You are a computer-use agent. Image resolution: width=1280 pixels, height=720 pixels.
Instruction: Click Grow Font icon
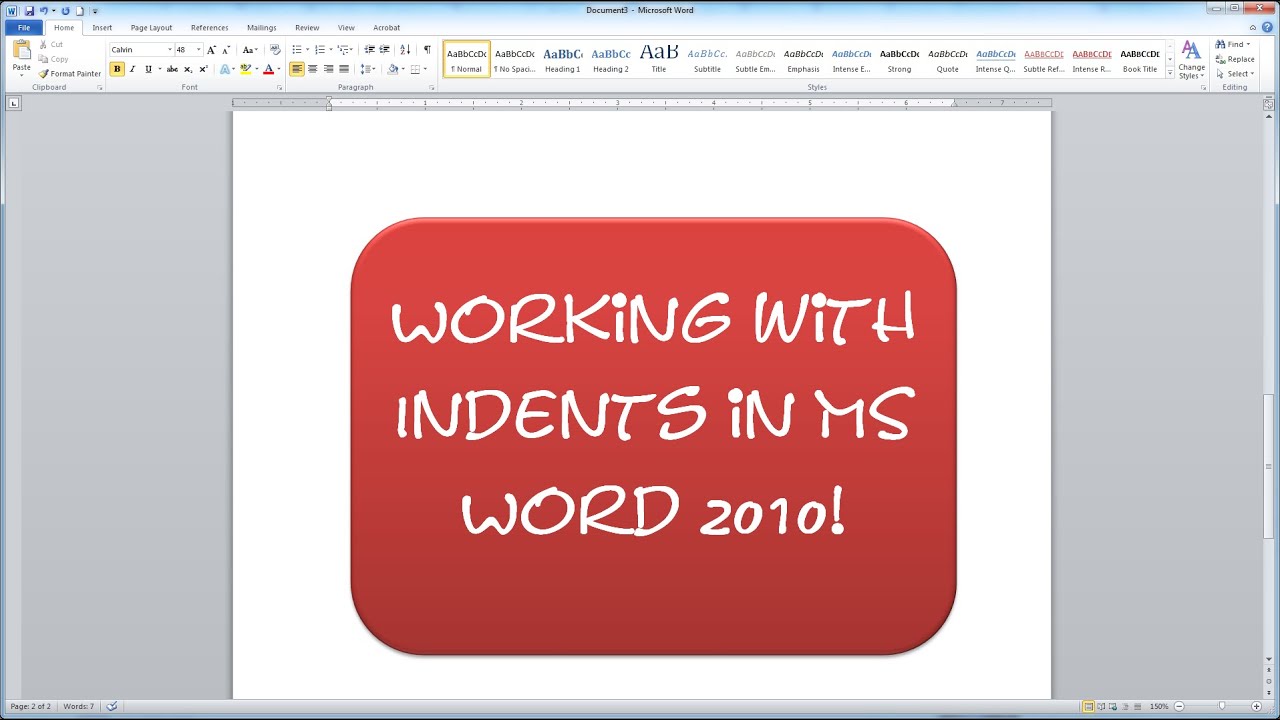pyautogui.click(x=211, y=49)
